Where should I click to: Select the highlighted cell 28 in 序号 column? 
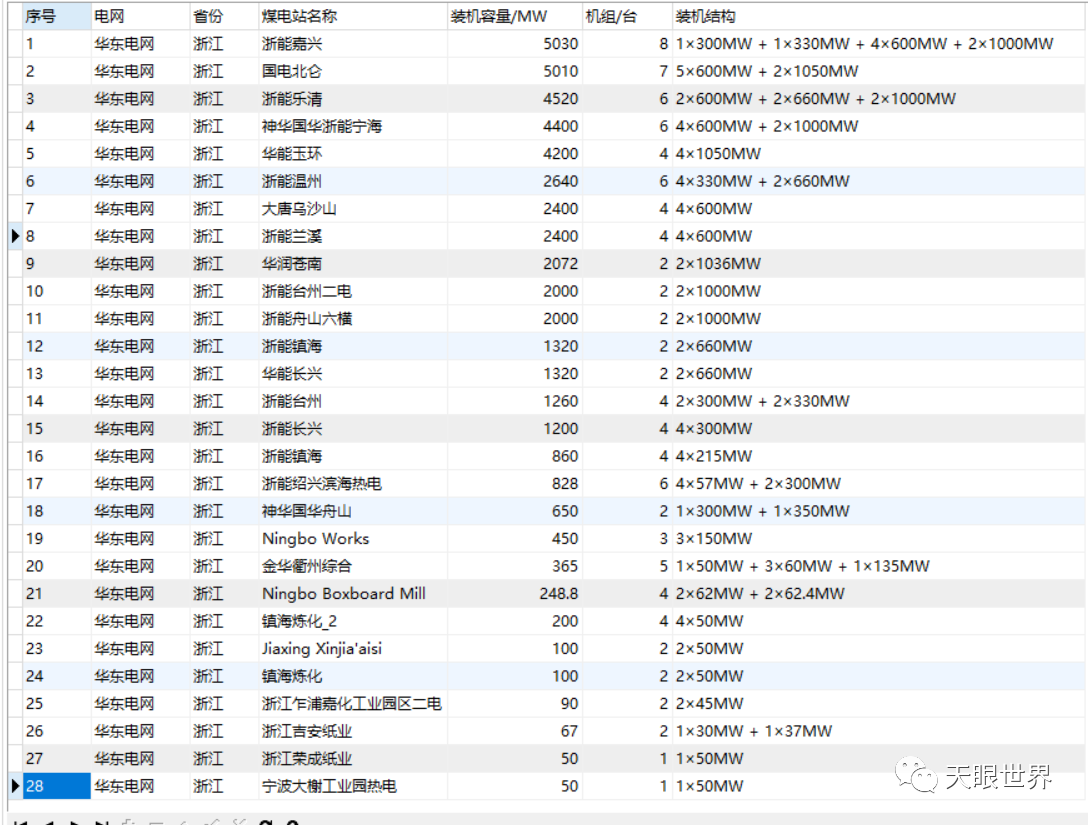point(56,786)
